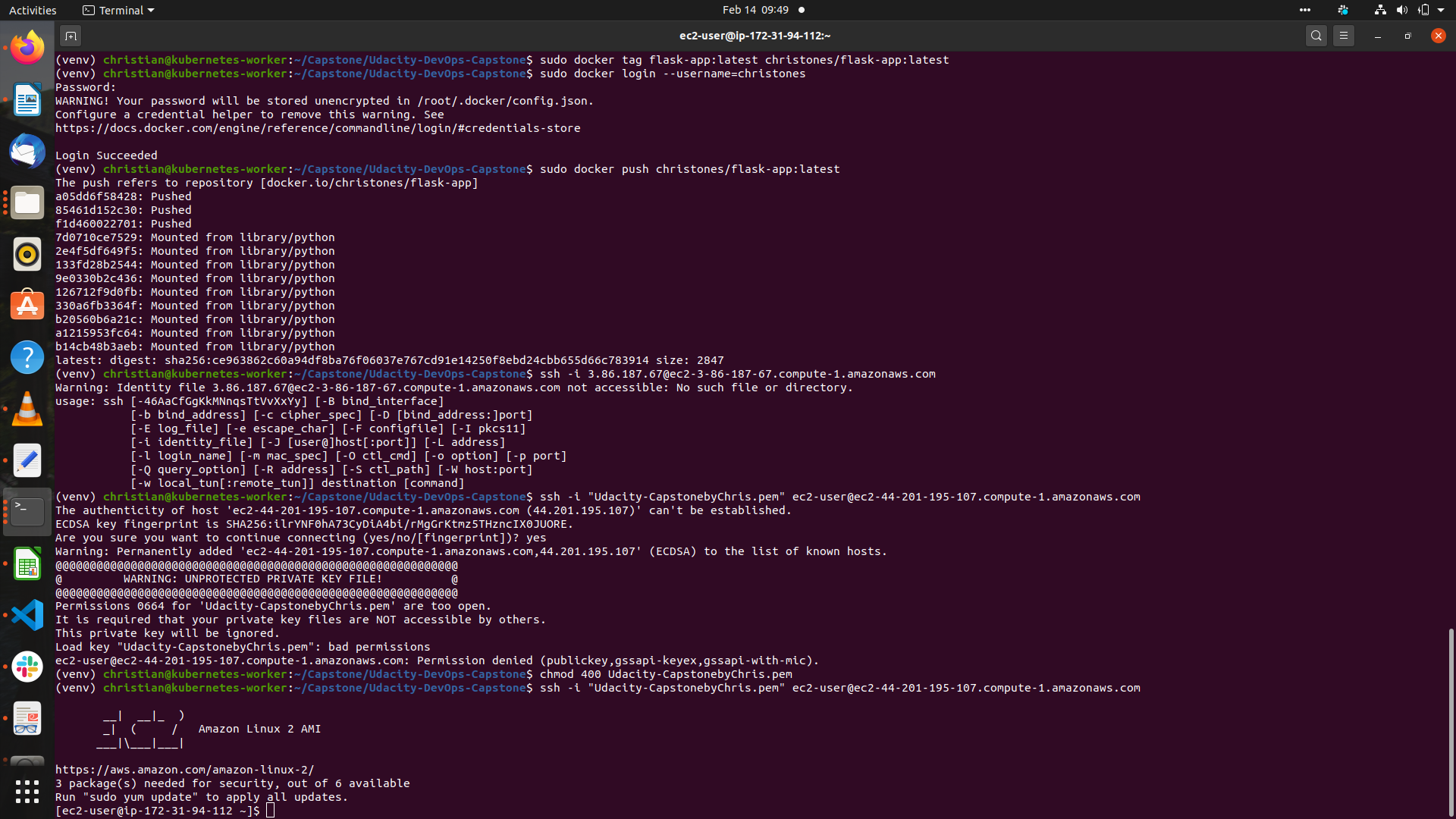Open Firefox from the dock
1456x819 pixels.
point(27,49)
